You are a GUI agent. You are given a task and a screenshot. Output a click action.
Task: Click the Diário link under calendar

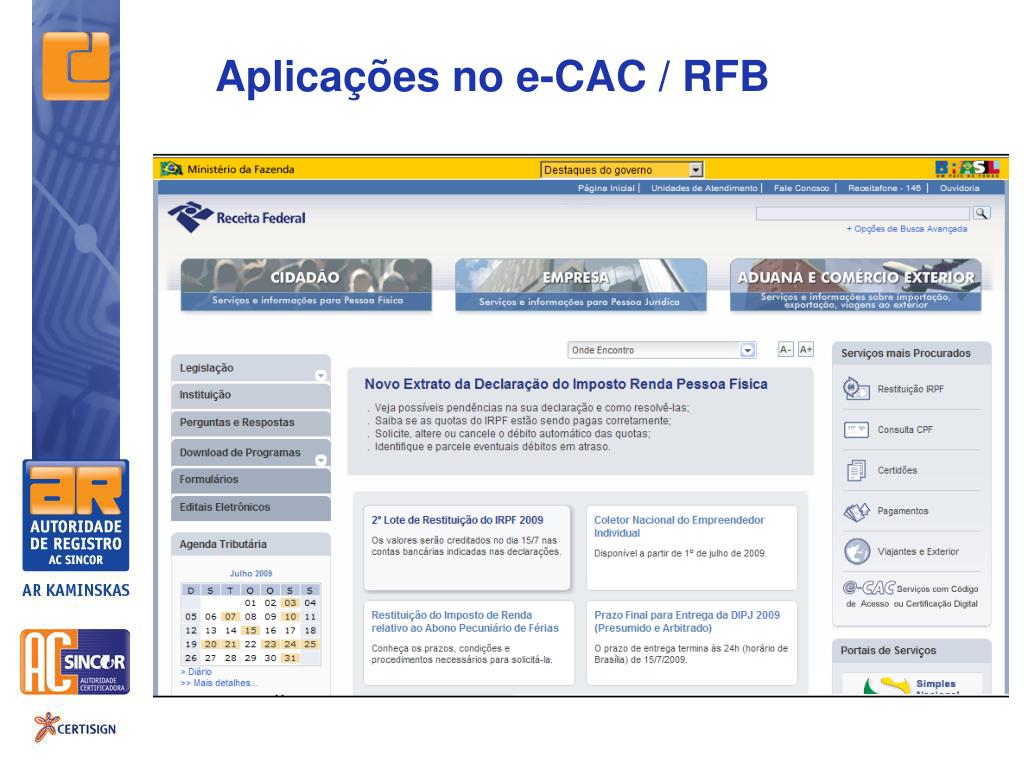tap(199, 672)
